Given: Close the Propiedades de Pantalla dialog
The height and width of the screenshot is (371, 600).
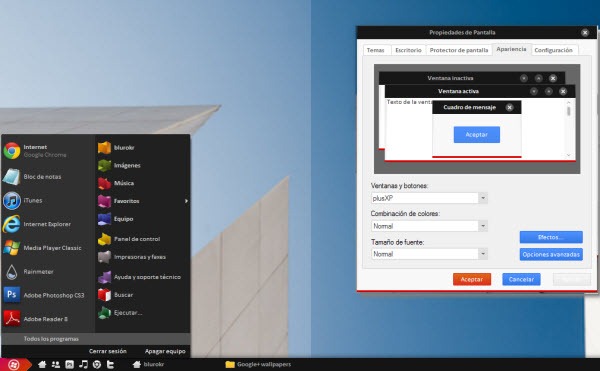Looking at the screenshot, I should [x=585, y=33].
